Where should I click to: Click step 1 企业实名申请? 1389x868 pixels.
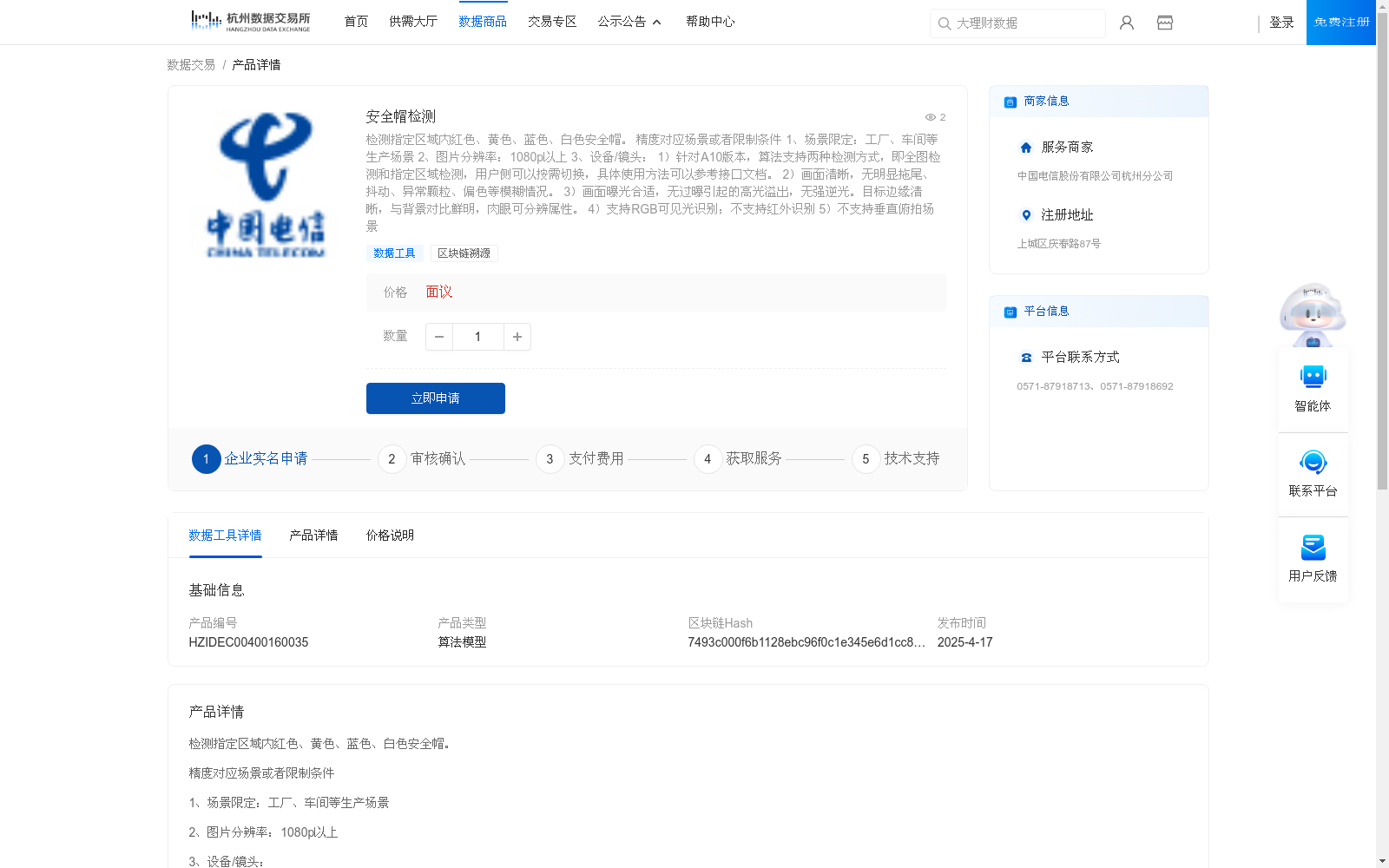[x=249, y=459]
